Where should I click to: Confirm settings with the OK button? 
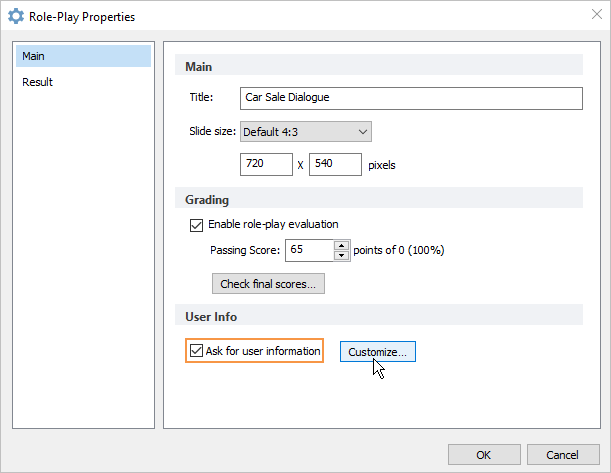(484, 455)
